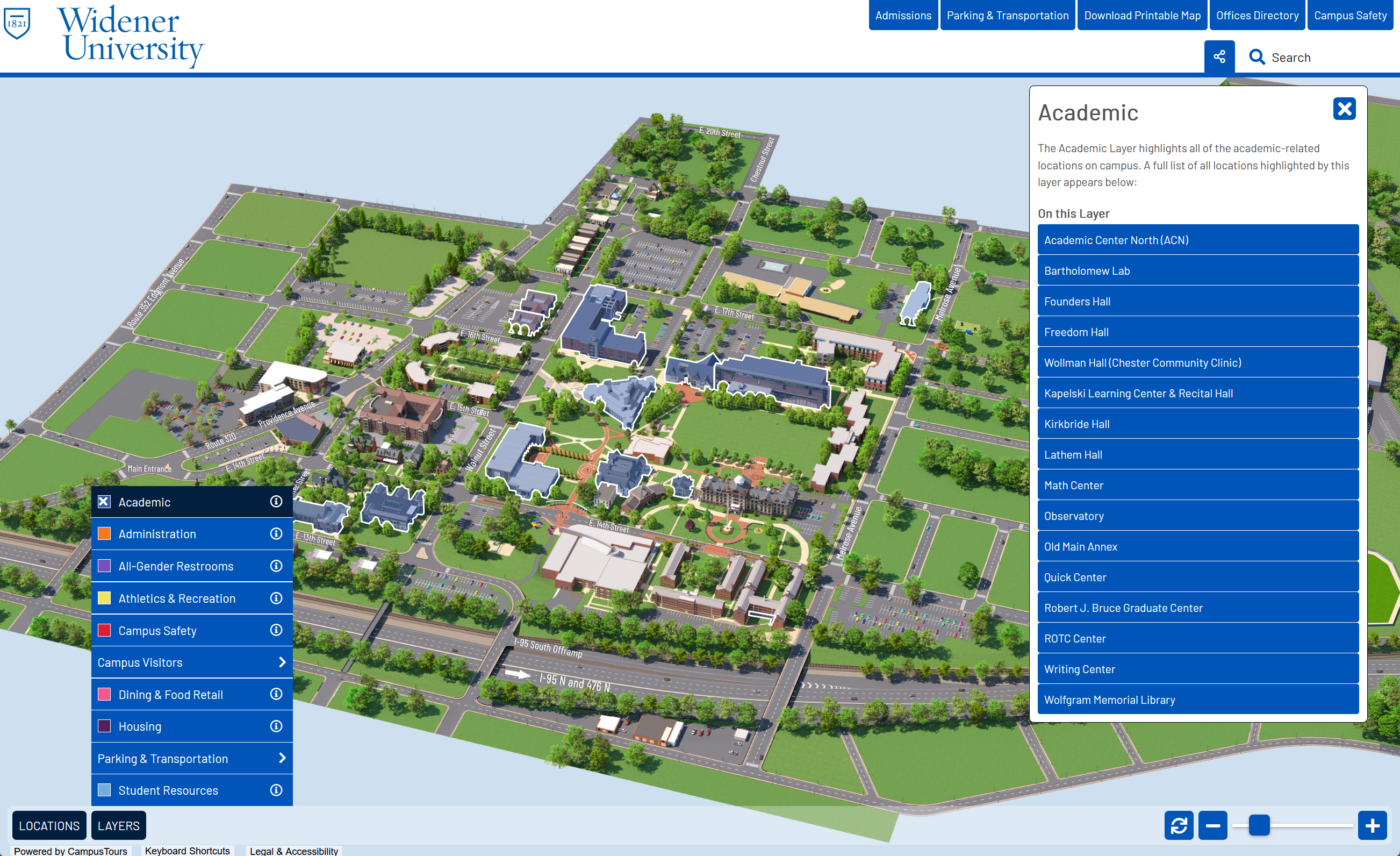Open Powered by CampusTours link
1400x856 pixels.
[70, 850]
